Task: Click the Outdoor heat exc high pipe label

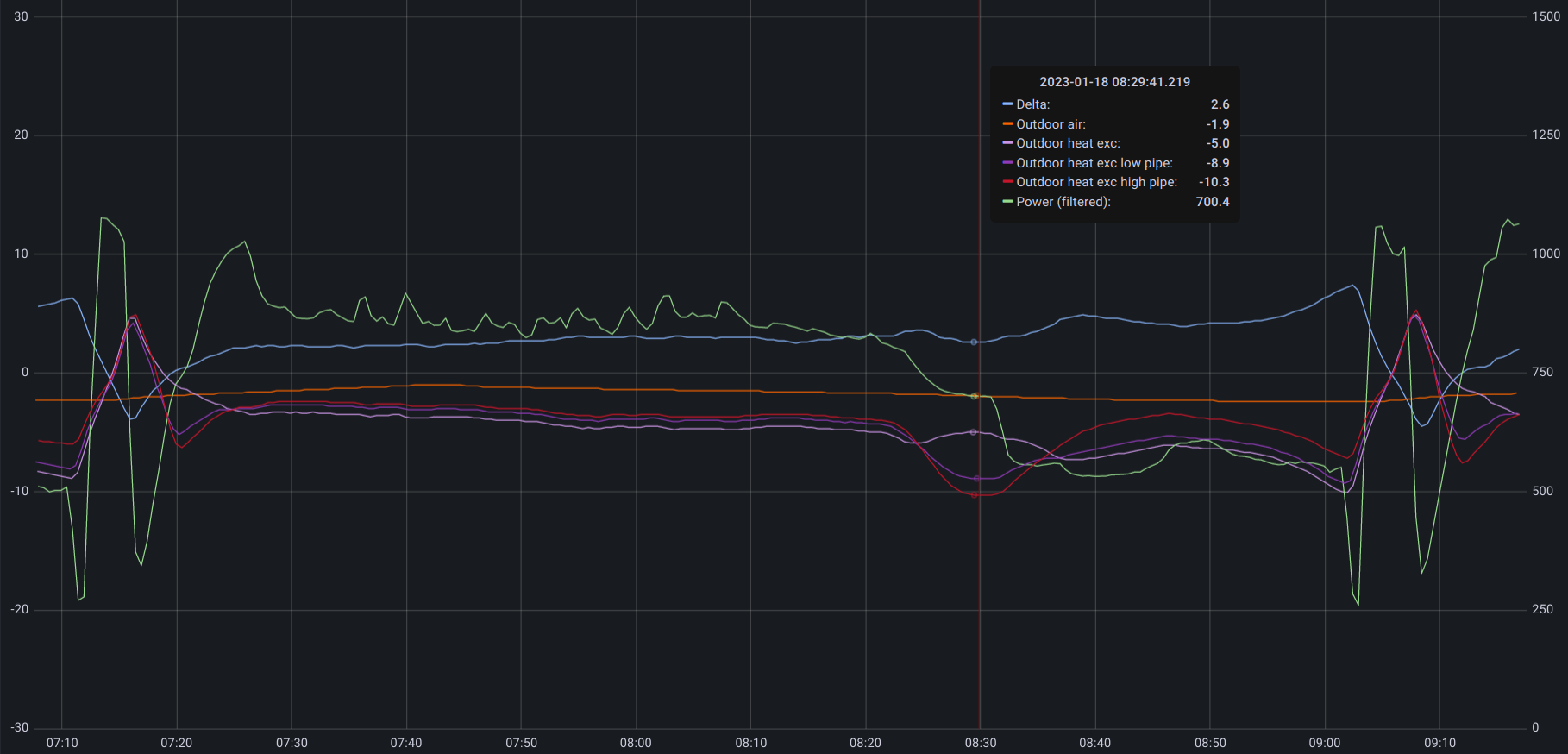Action: [1096, 182]
